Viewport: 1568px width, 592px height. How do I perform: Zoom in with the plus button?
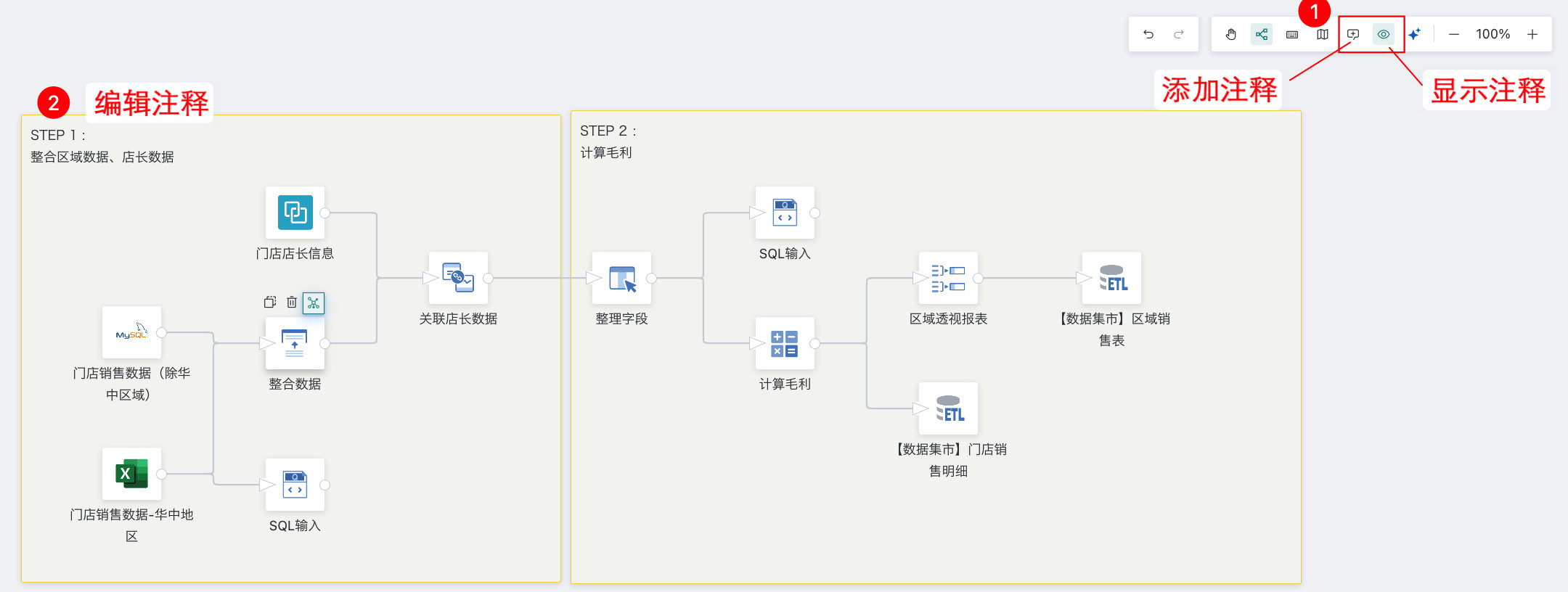pyautogui.click(x=1532, y=34)
